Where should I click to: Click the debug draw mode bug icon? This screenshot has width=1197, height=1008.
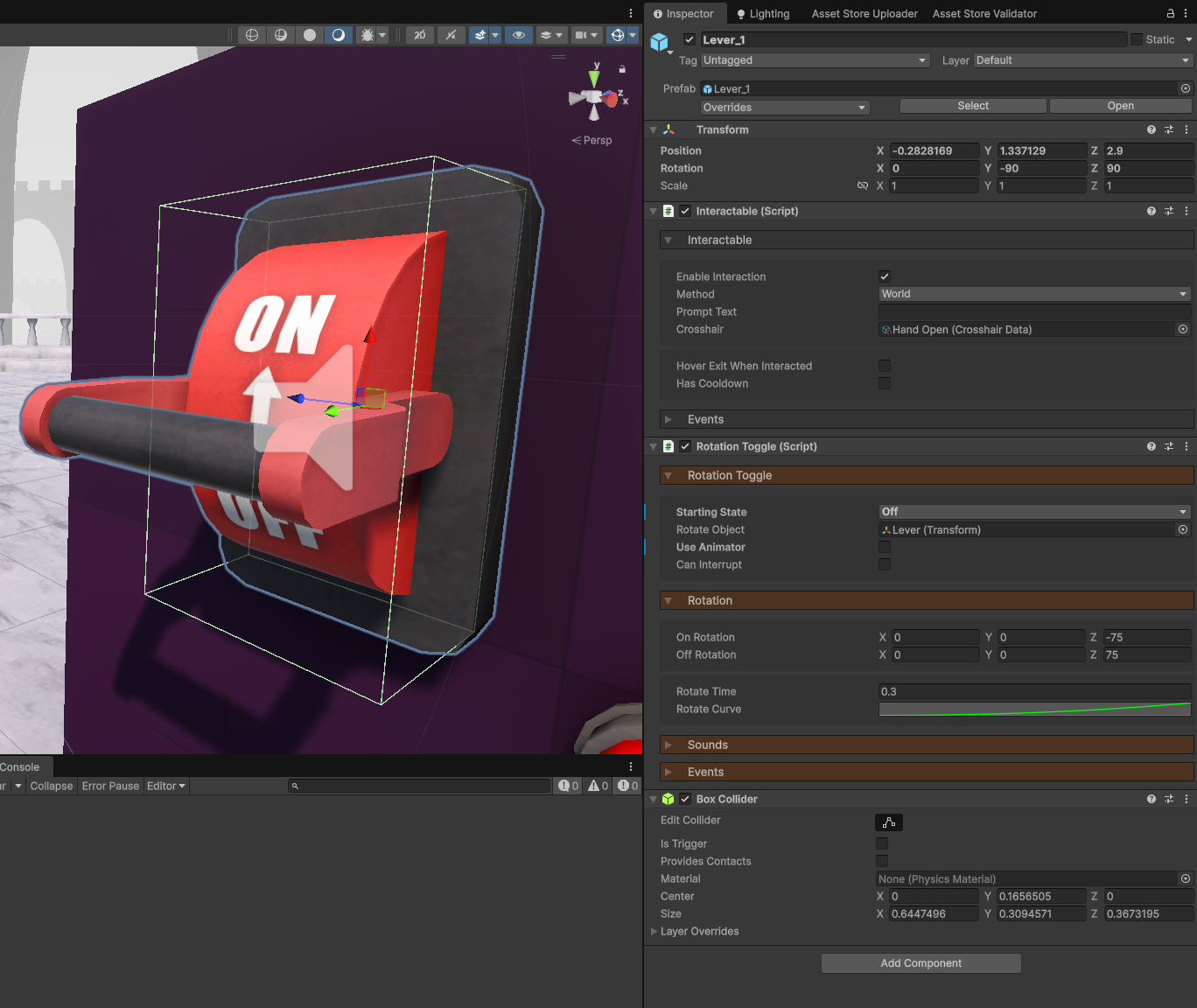367,35
